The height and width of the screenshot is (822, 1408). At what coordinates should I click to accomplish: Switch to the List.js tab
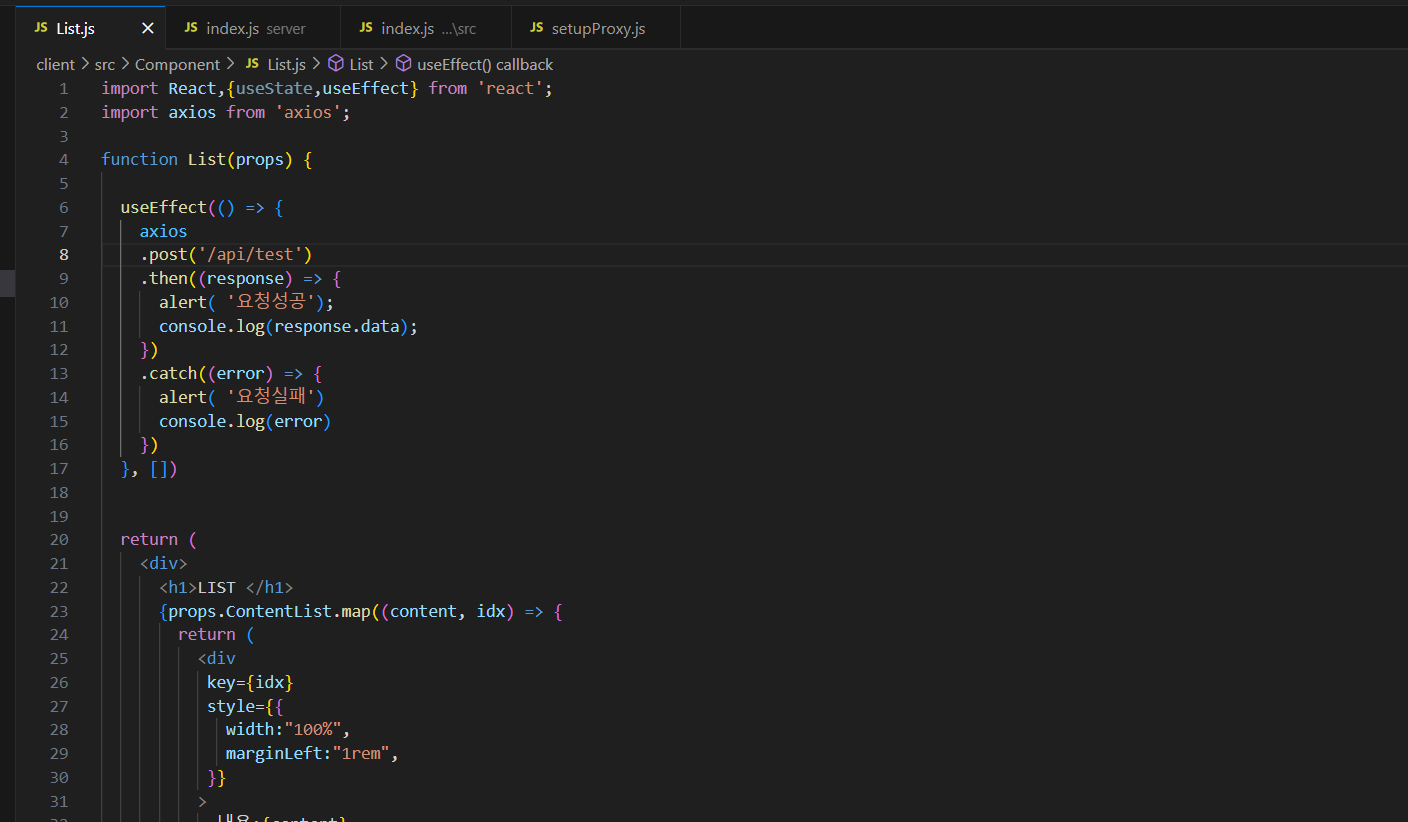(x=90, y=28)
